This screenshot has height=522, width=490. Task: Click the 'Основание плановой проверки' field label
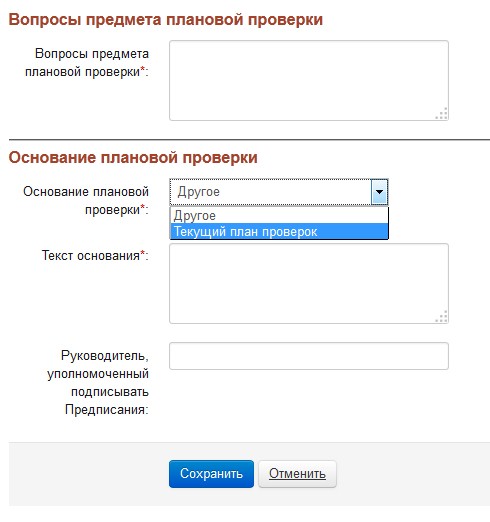tap(86, 201)
